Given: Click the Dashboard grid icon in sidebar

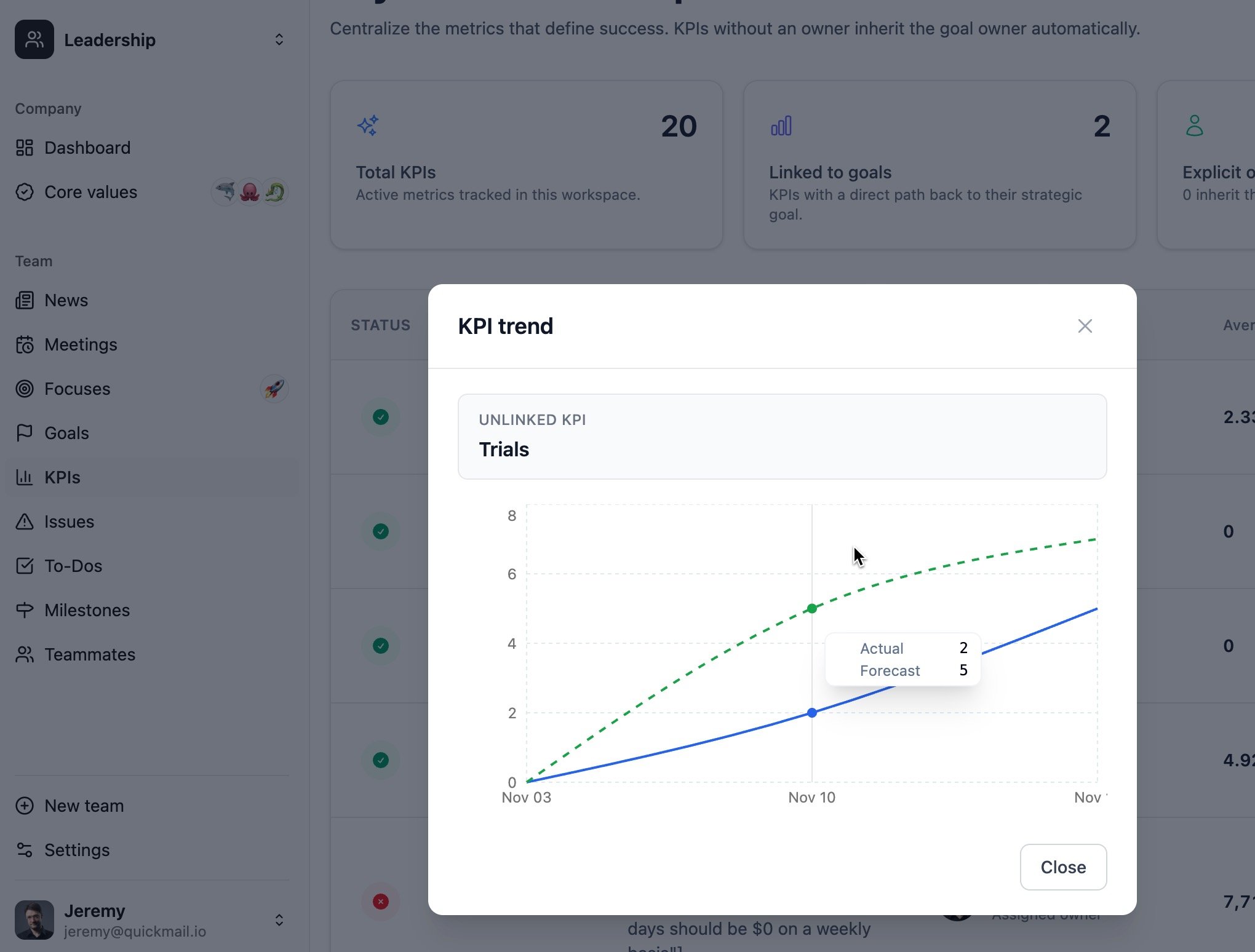Looking at the screenshot, I should [x=25, y=148].
